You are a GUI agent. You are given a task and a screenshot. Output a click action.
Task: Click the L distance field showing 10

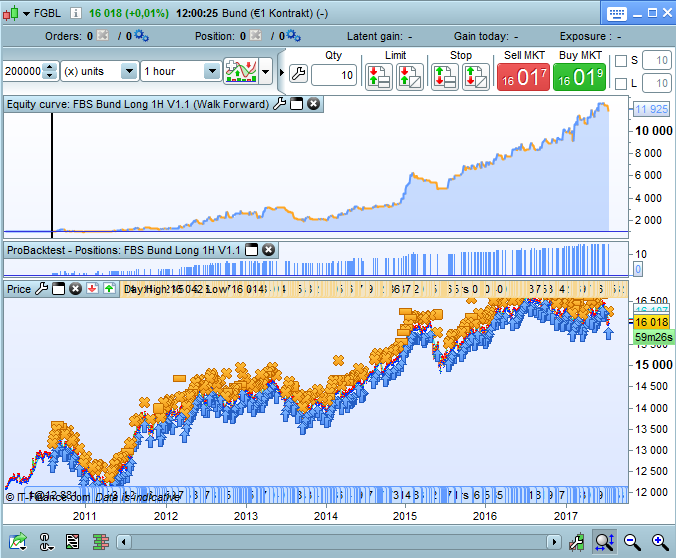click(657, 83)
